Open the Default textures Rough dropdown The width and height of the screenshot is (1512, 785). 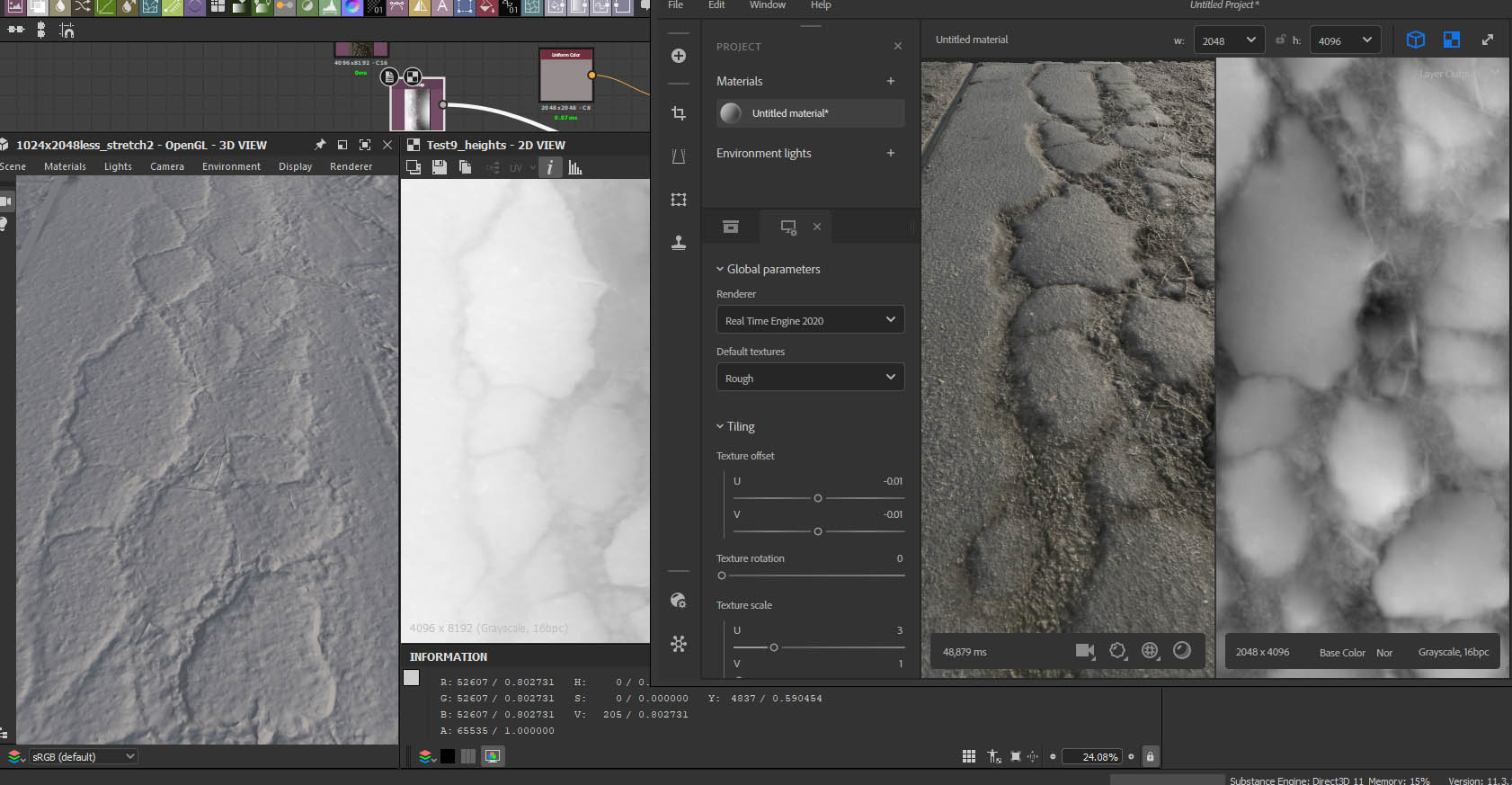click(x=810, y=378)
